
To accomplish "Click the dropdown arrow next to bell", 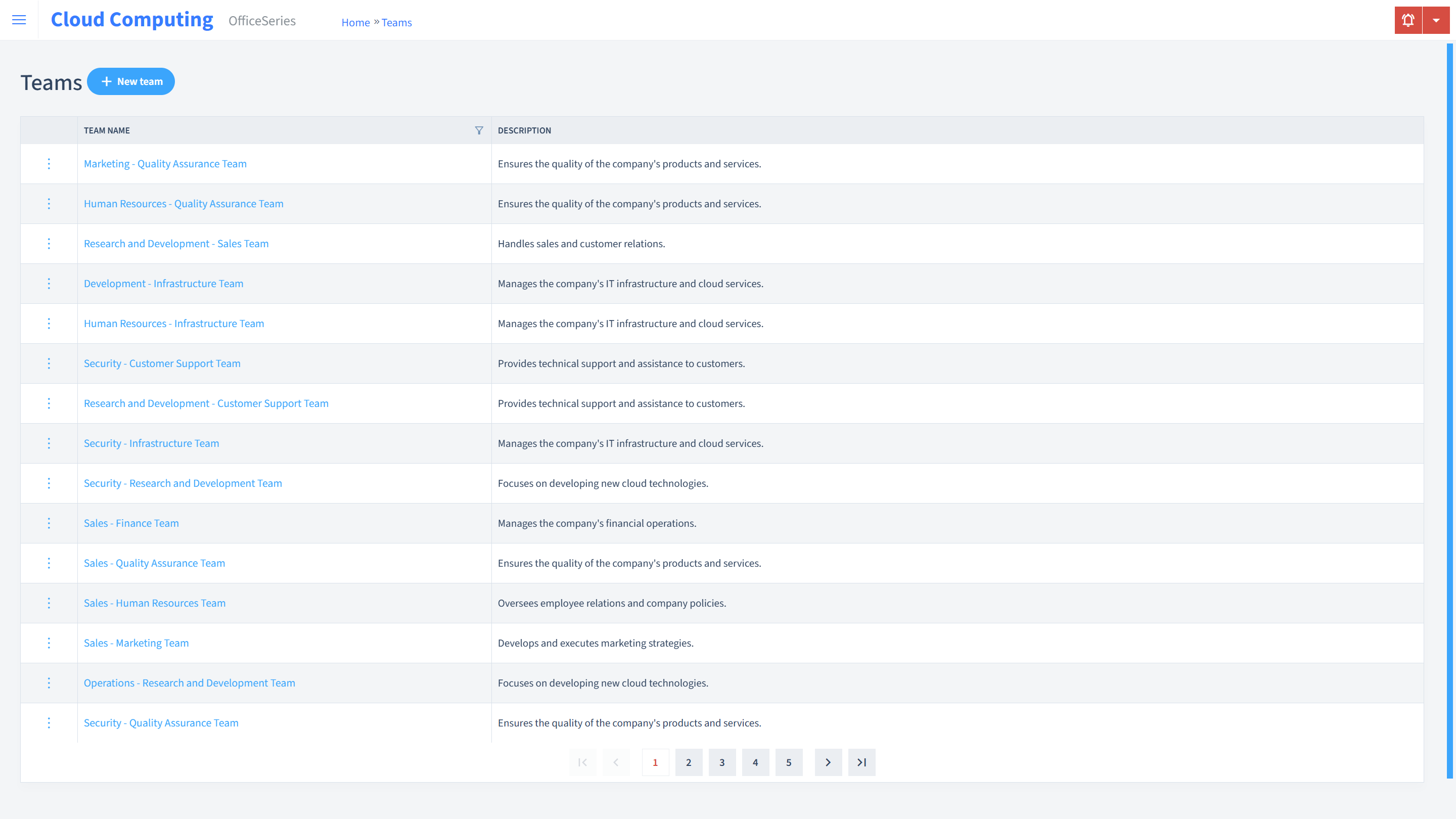I will 1437,20.
